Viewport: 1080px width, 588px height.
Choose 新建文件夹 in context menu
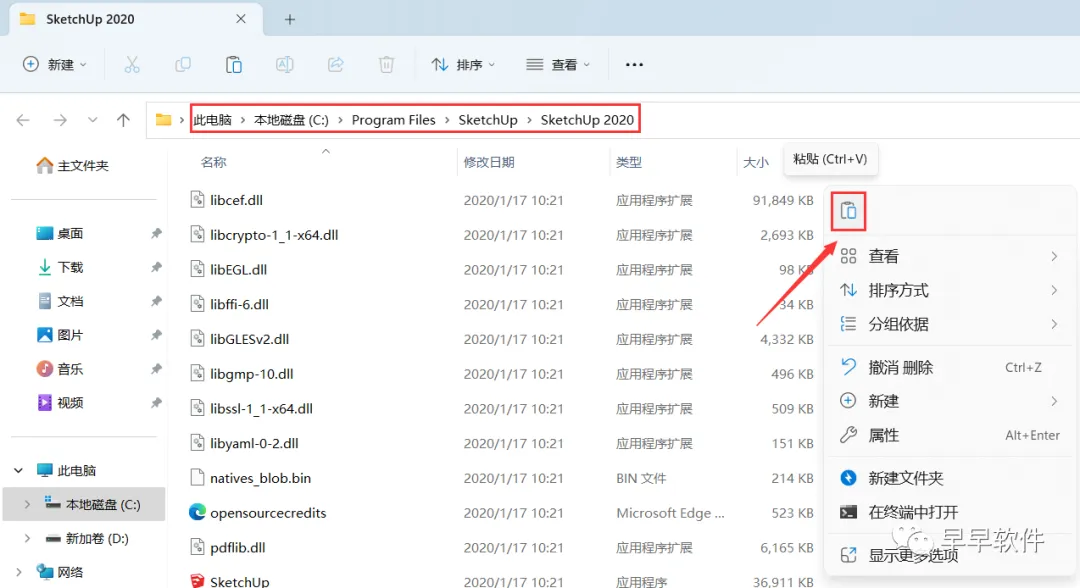point(949,478)
